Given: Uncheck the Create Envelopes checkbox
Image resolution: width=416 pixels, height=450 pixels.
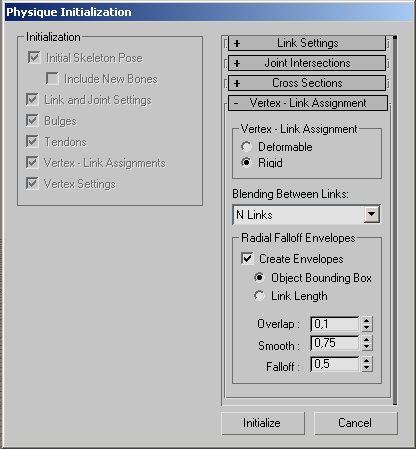Looking at the screenshot, I should [247, 259].
